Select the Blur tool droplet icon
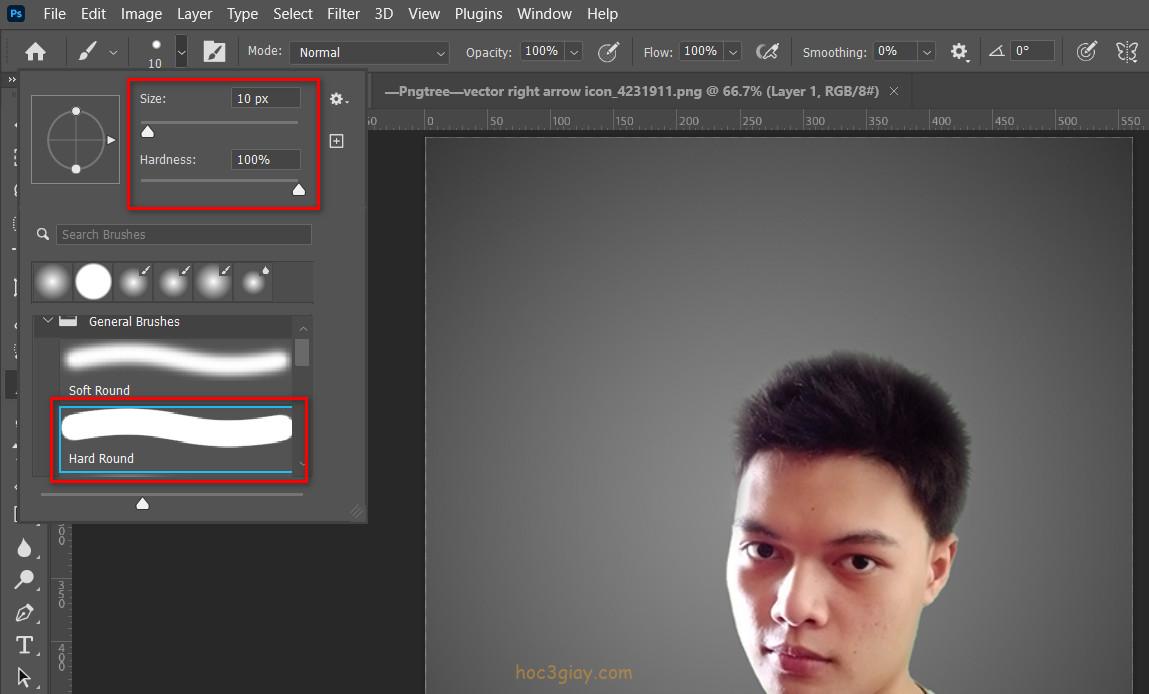 24,548
